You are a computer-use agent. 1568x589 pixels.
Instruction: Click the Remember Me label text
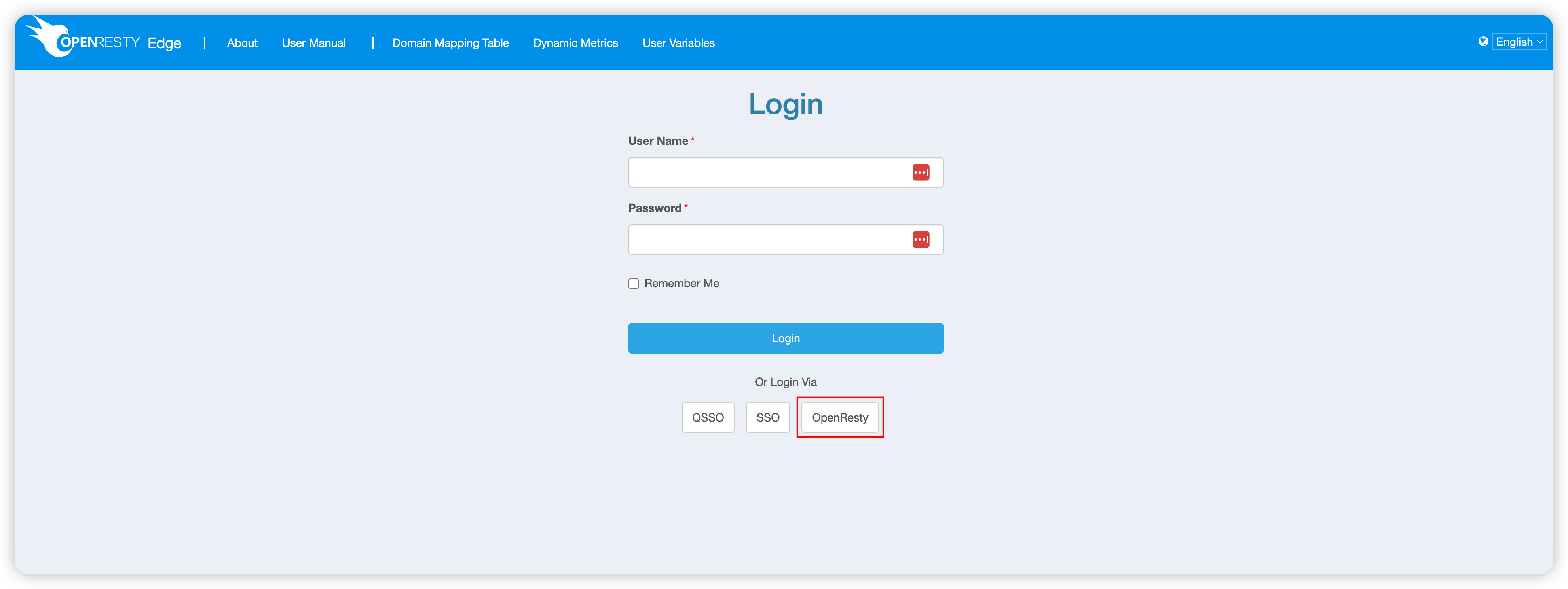click(x=681, y=283)
